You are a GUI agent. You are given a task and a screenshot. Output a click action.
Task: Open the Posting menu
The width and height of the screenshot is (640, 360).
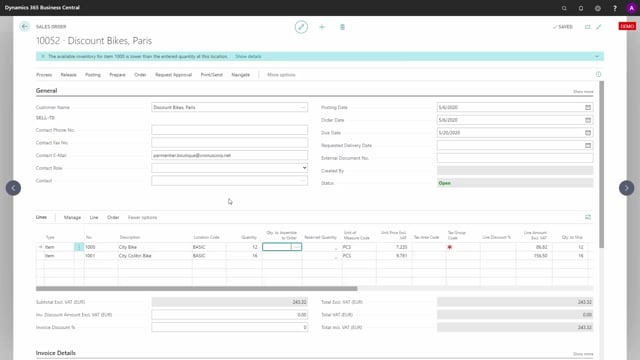tap(93, 75)
